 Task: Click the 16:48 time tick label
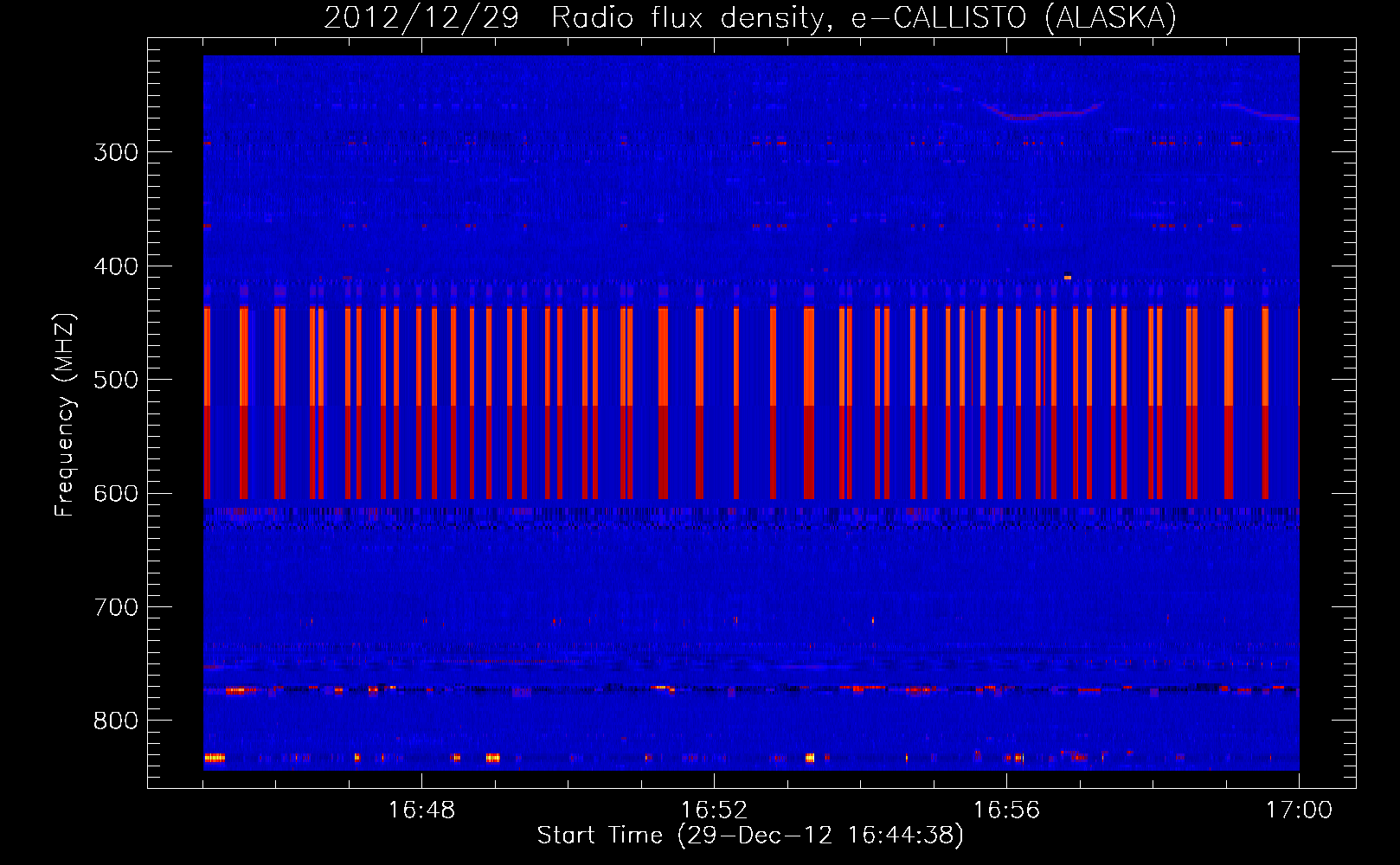421,811
